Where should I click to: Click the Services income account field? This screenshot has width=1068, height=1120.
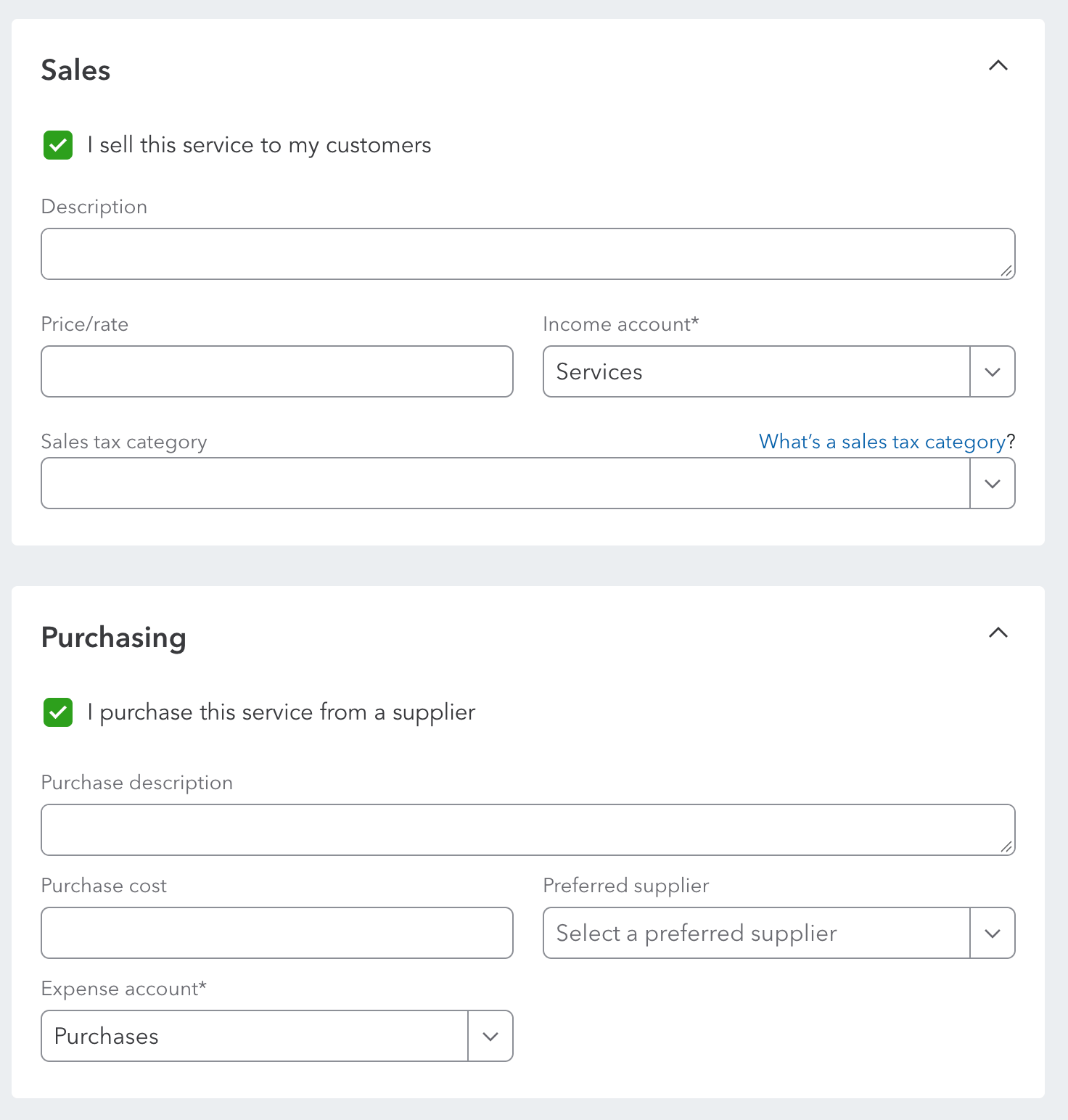(x=757, y=371)
